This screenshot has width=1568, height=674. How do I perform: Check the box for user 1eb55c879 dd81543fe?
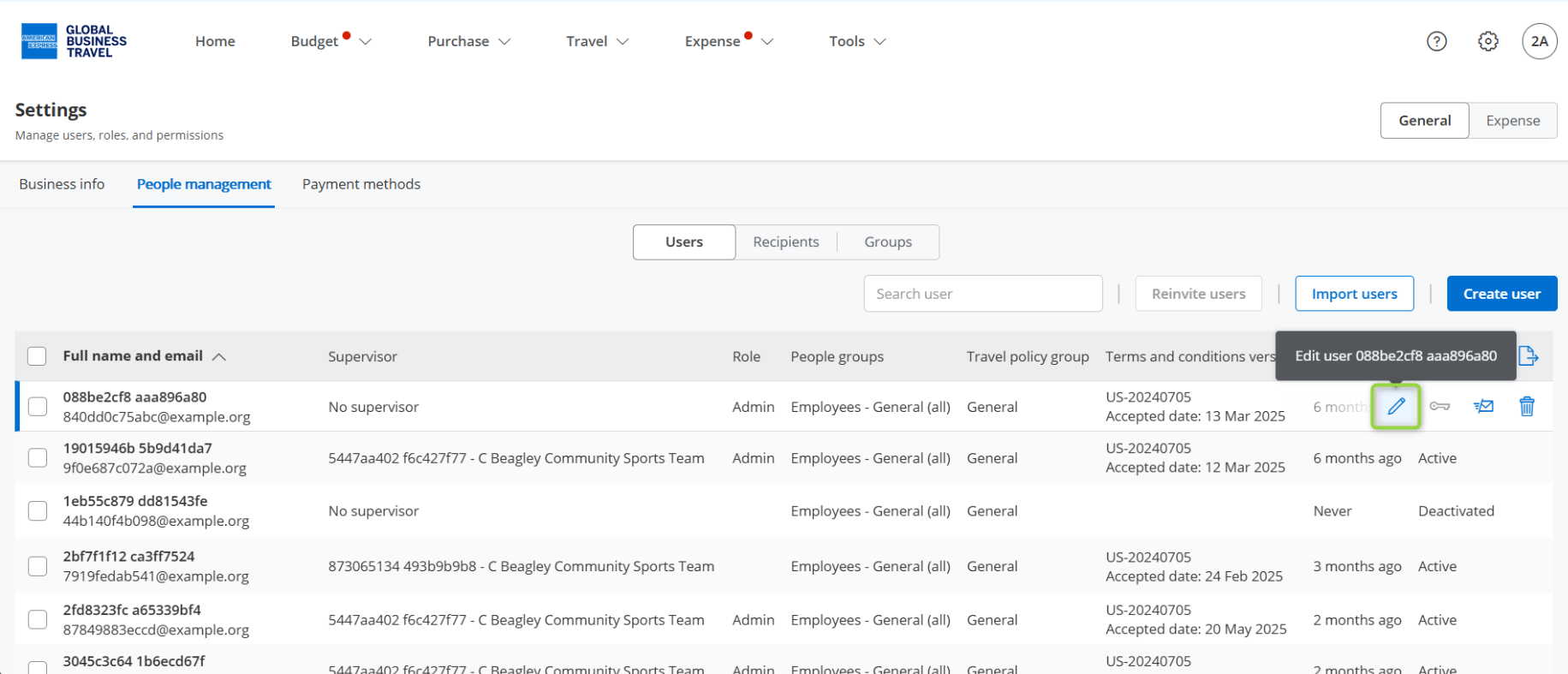pyautogui.click(x=38, y=511)
